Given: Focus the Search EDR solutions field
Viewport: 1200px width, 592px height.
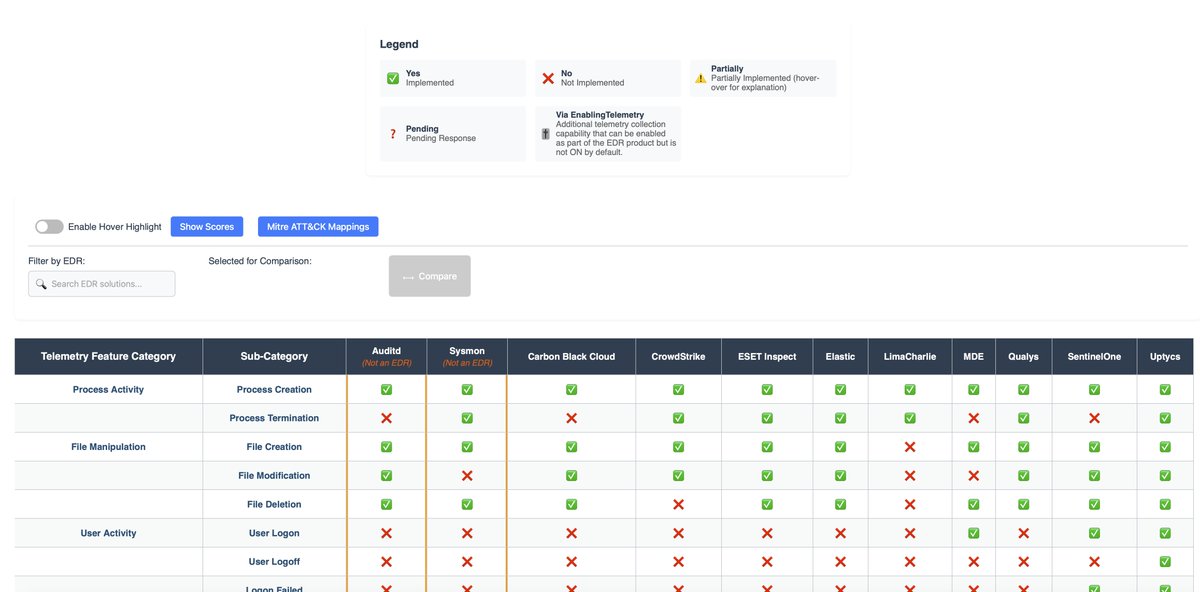Looking at the screenshot, I should 102,284.
